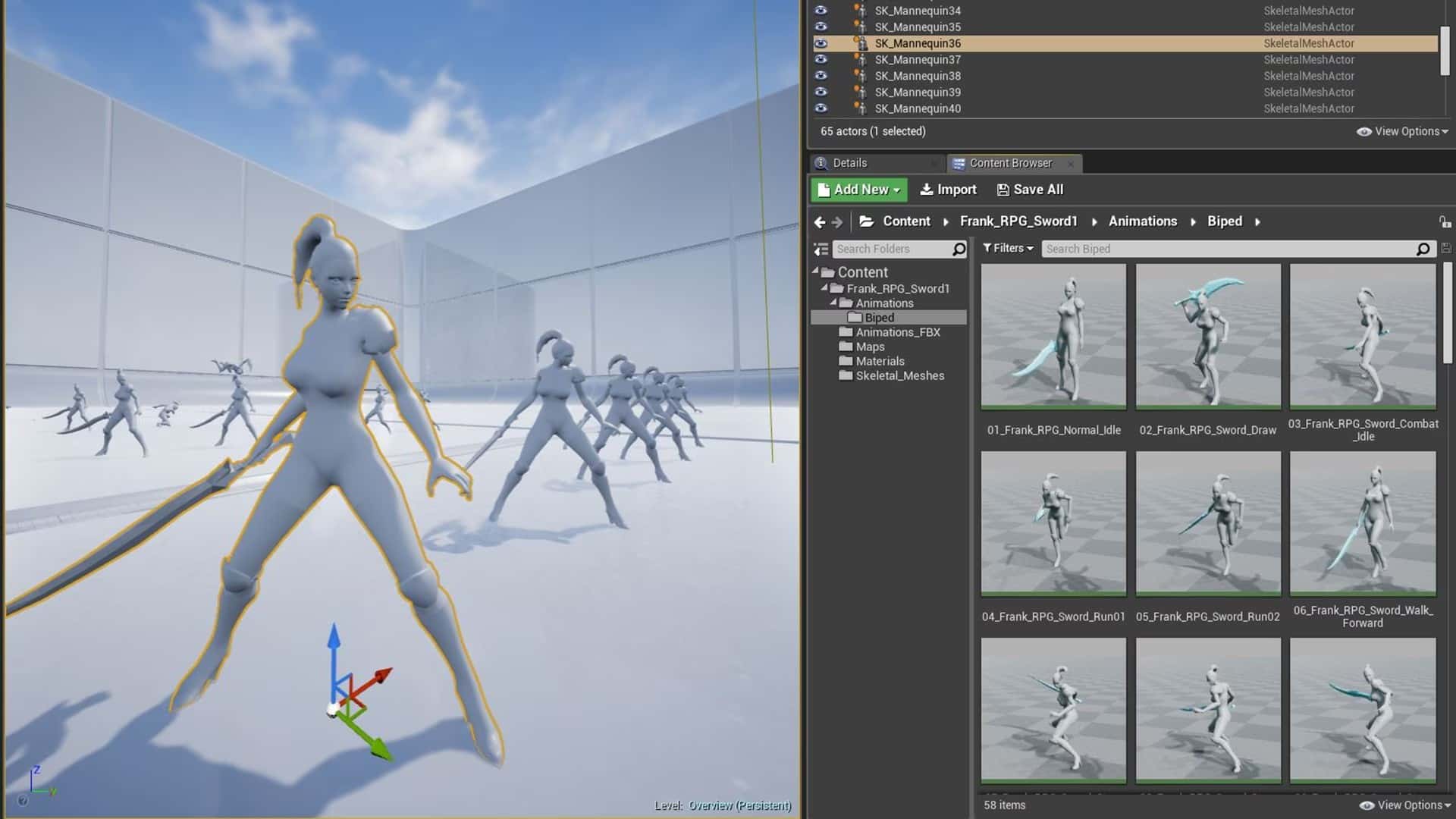Image resolution: width=1456 pixels, height=819 pixels.
Task: Click the outliner vertical scrollbar
Action: tap(1445, 51)
